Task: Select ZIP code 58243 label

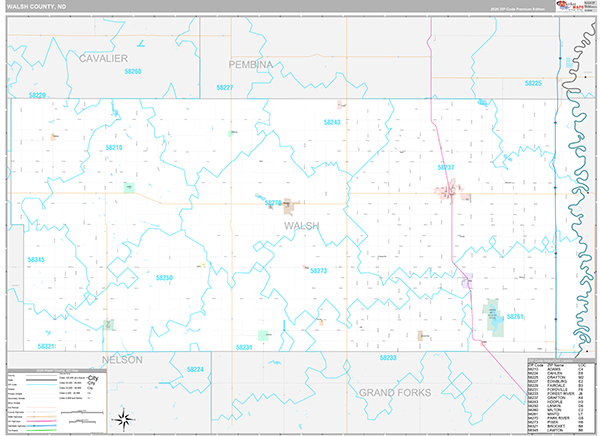Action: coord(332,122)
